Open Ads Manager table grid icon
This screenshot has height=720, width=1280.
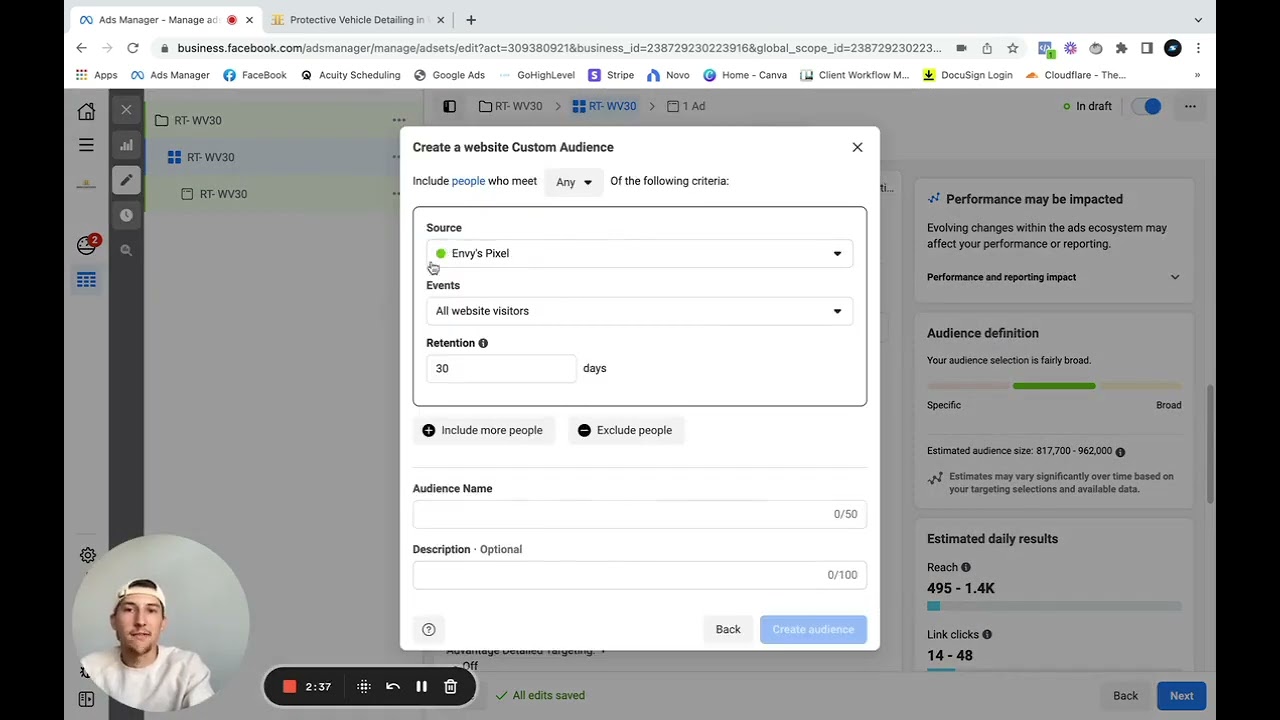click(x=86, y=280)
